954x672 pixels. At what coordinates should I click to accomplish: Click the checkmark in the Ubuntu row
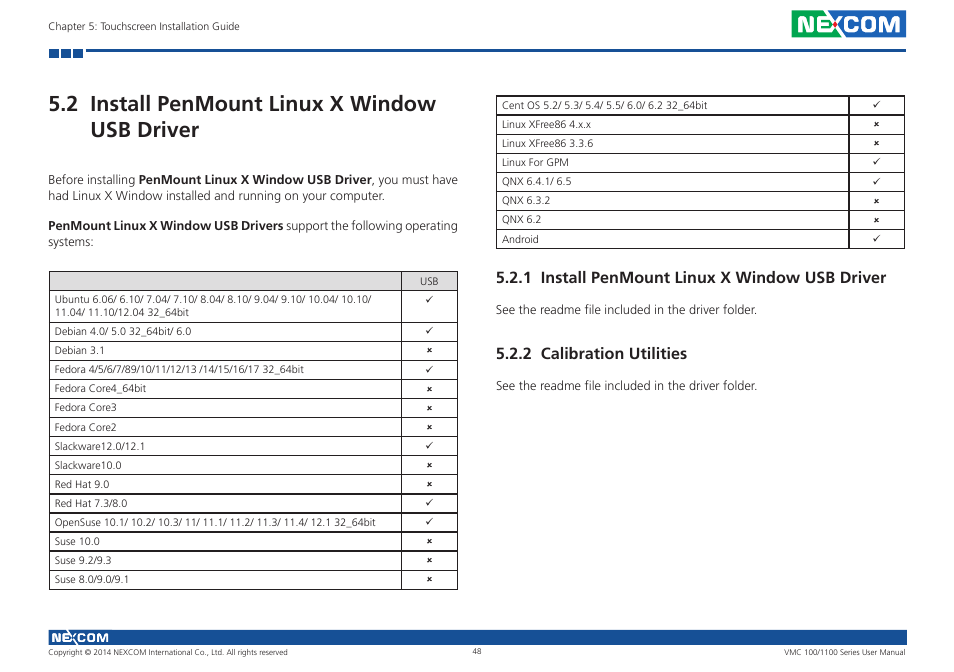coord(430,299)
